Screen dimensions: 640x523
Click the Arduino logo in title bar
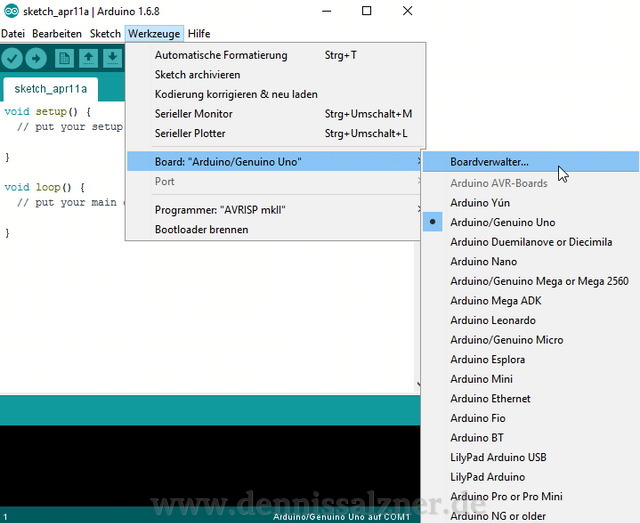(11, 11)
